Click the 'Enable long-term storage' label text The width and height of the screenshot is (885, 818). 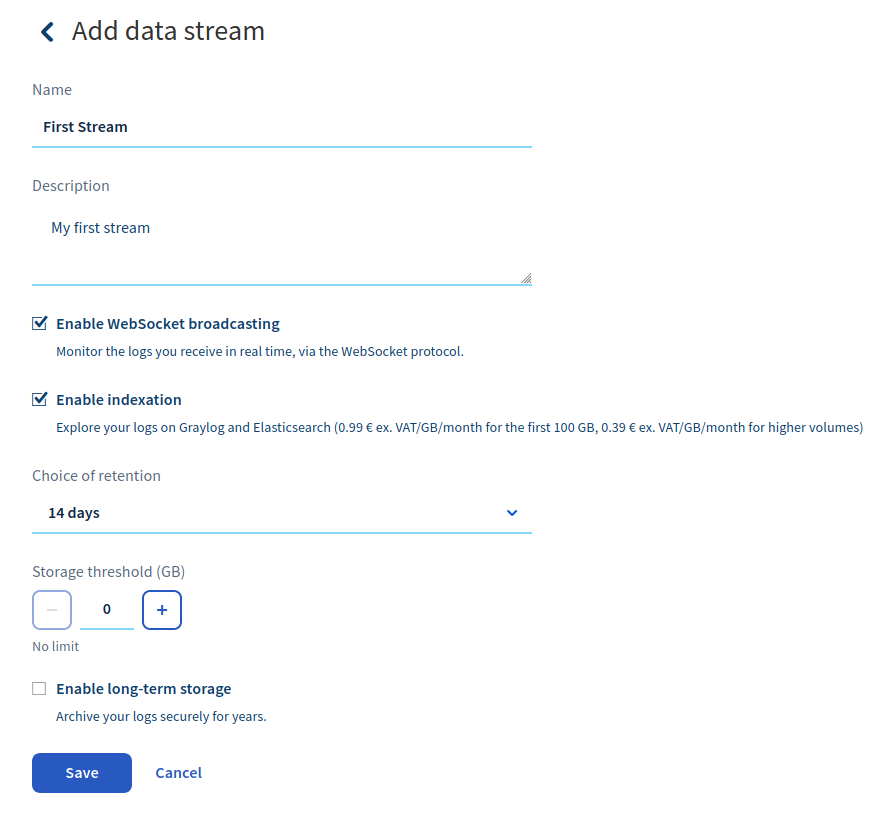[x=144, y=689]
